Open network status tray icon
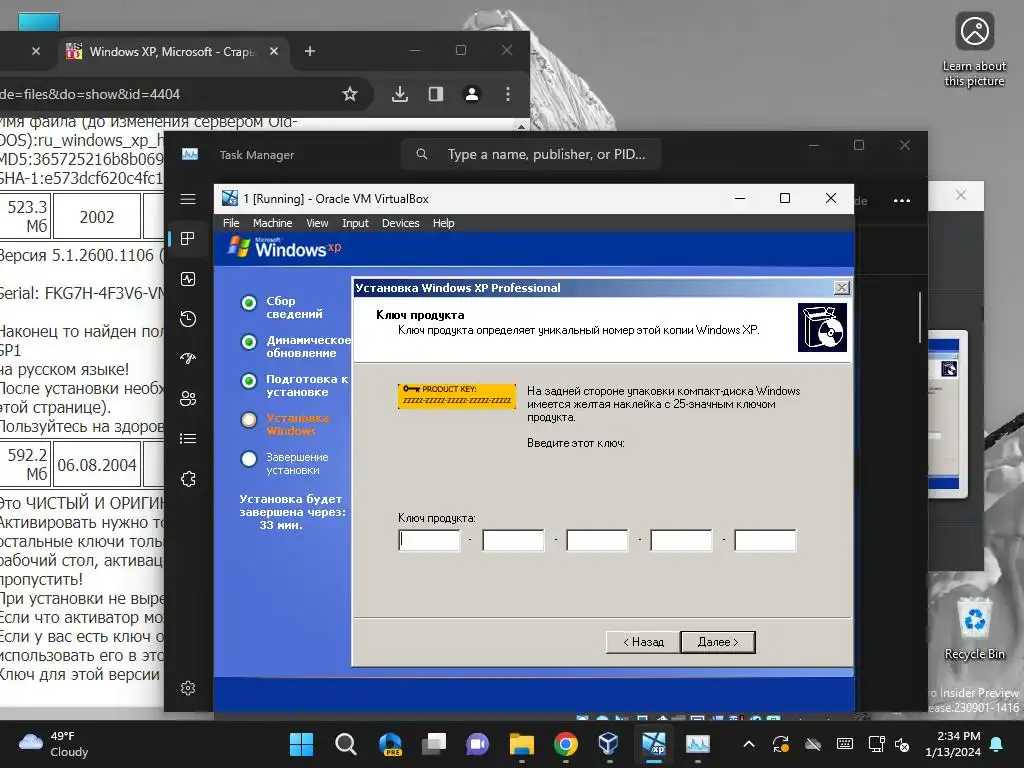This screenshot has width=1024, height=768. [876, 744]
